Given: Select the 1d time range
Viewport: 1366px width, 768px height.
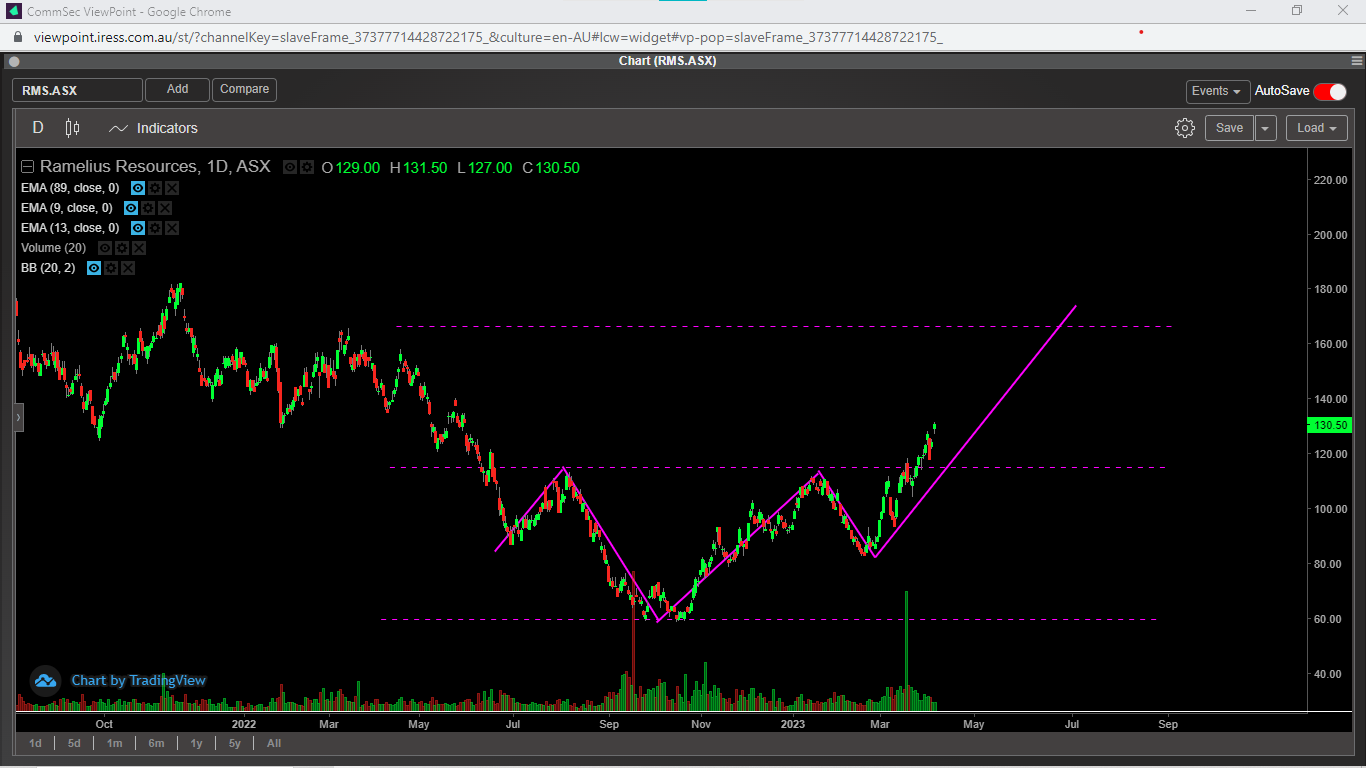Looking at the screenshot, I should point(35,743).
